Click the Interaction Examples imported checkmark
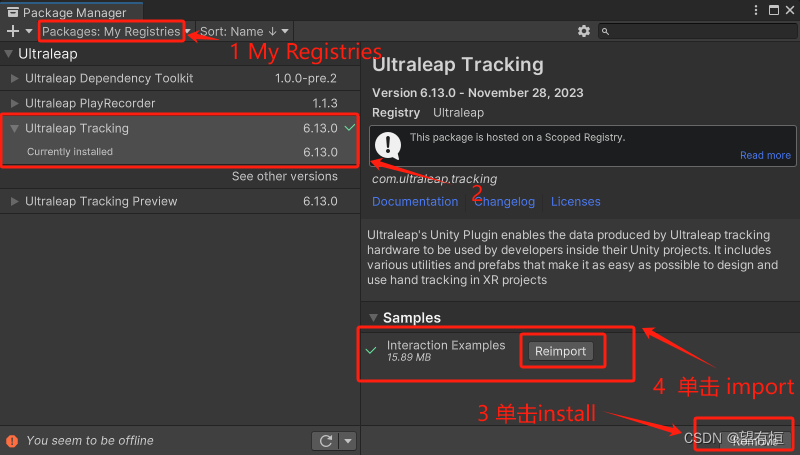800x455 pixels. [371, 350]
